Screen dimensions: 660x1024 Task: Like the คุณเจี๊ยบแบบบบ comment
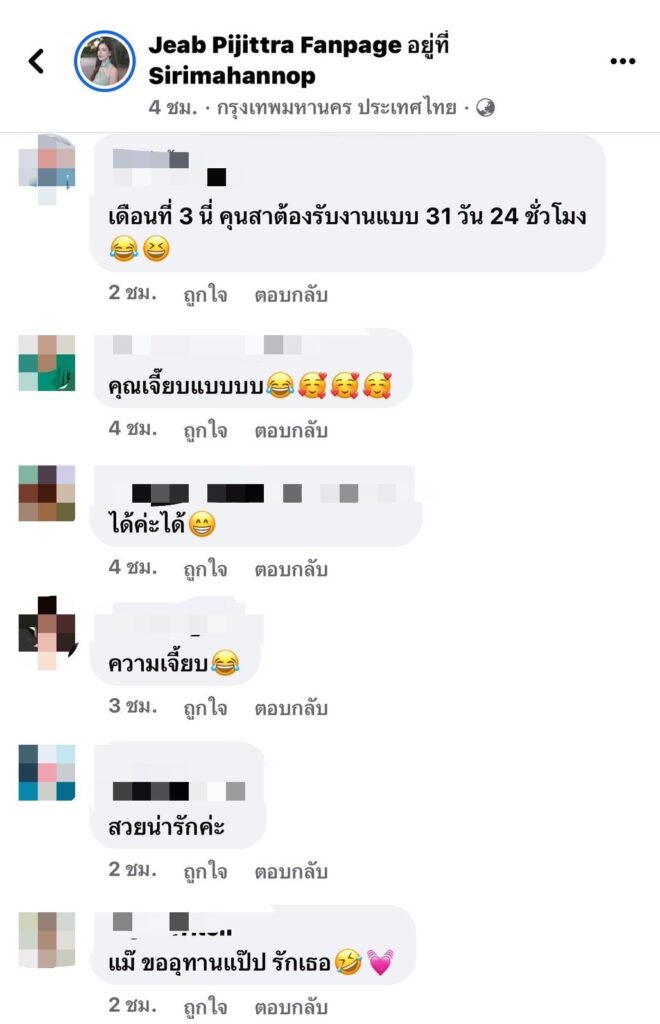click(205, 431)
